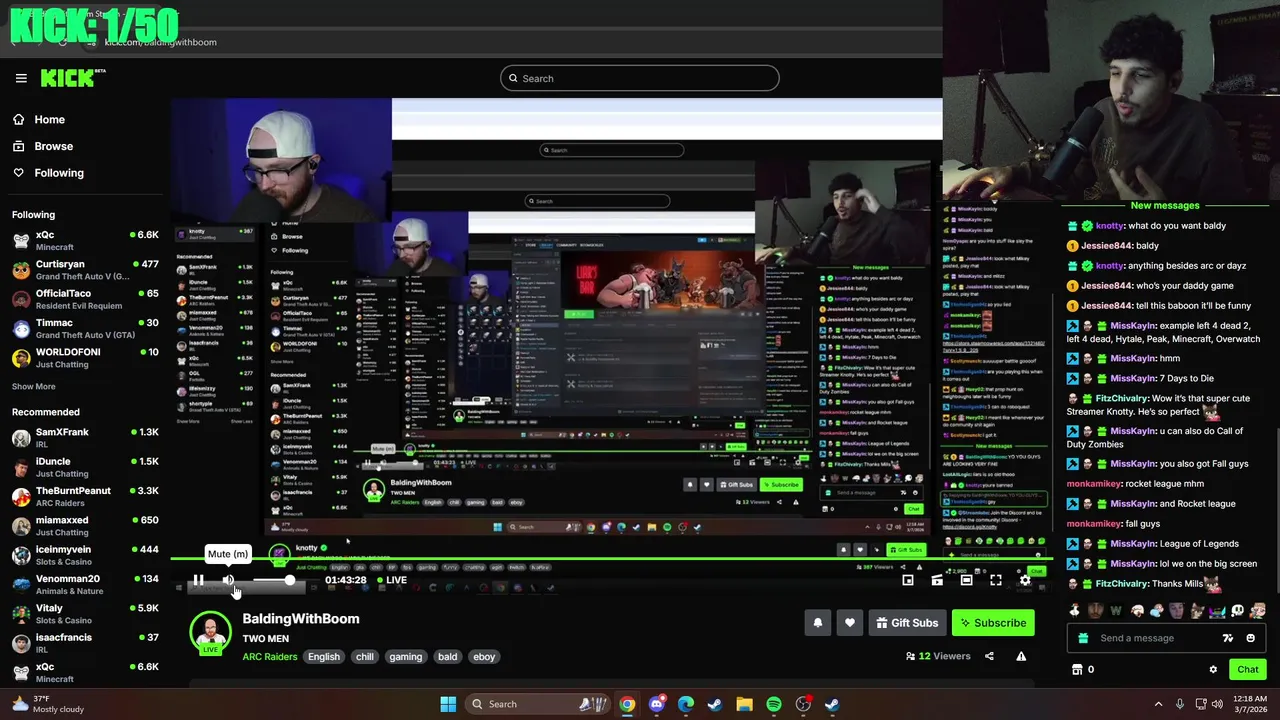Image resolution: width=1280 pixels, height=720 pixels.
Task: Click New messages banner in chat
Action: (1164, 205)
